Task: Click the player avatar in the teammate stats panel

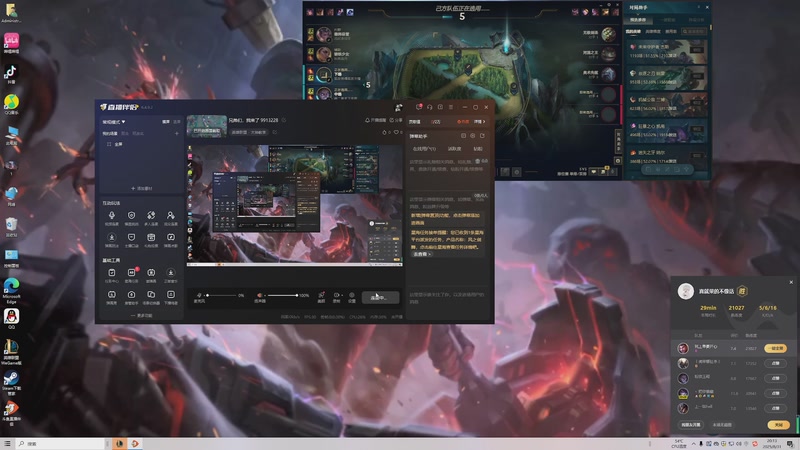Action: tap(685, 291)
